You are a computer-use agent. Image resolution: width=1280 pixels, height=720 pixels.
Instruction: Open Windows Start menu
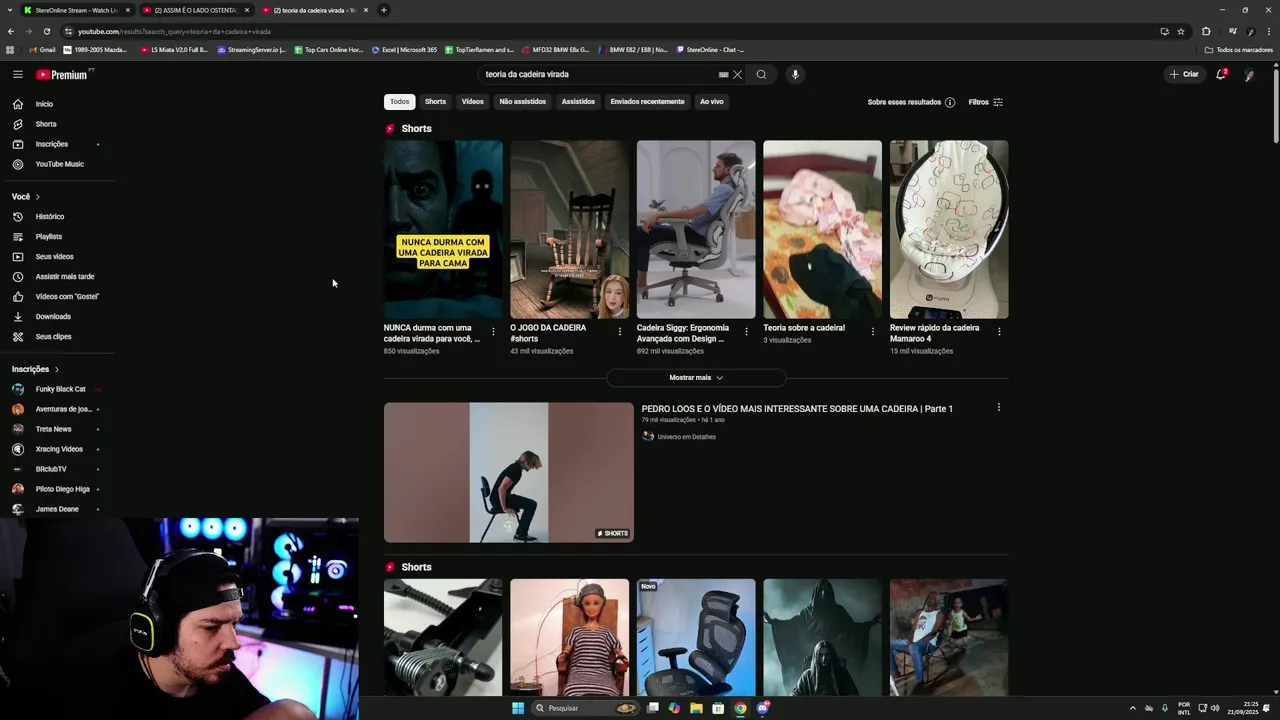coord(518,708)
